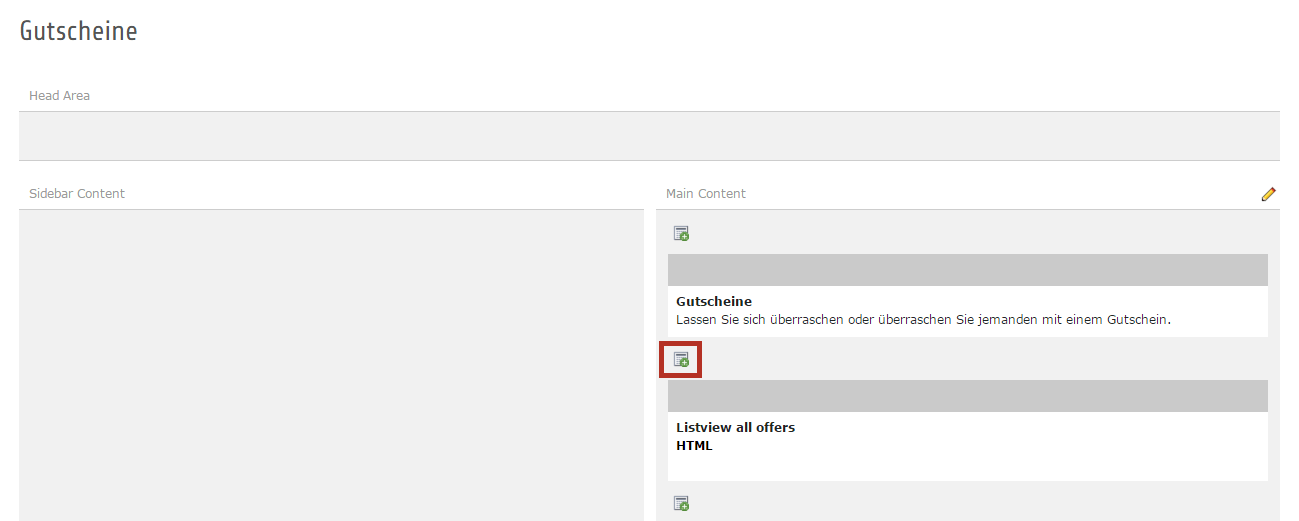Screen dimensions: 1299x521
Task: Click the Gutscheine page title heading
Action: tap(78, 31)
